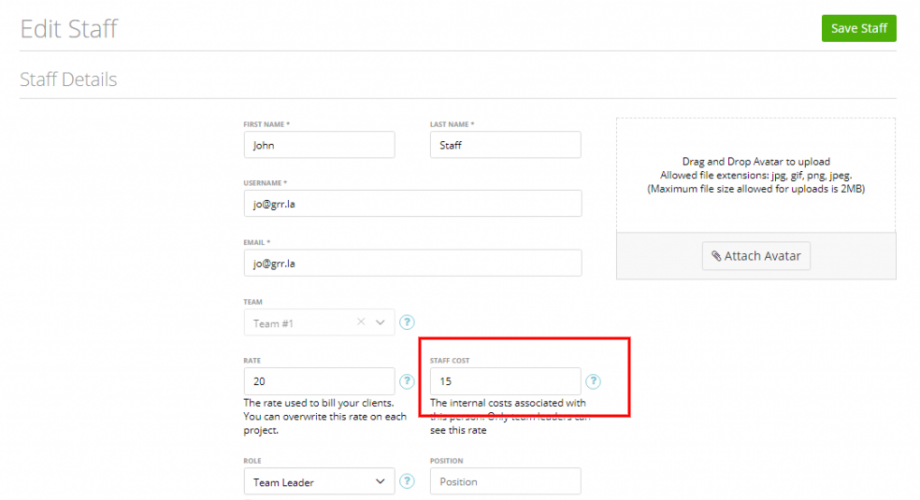This screenshot has height=500, width=920.
Task: Select the Email input field
Action: [x=412, y=263]
